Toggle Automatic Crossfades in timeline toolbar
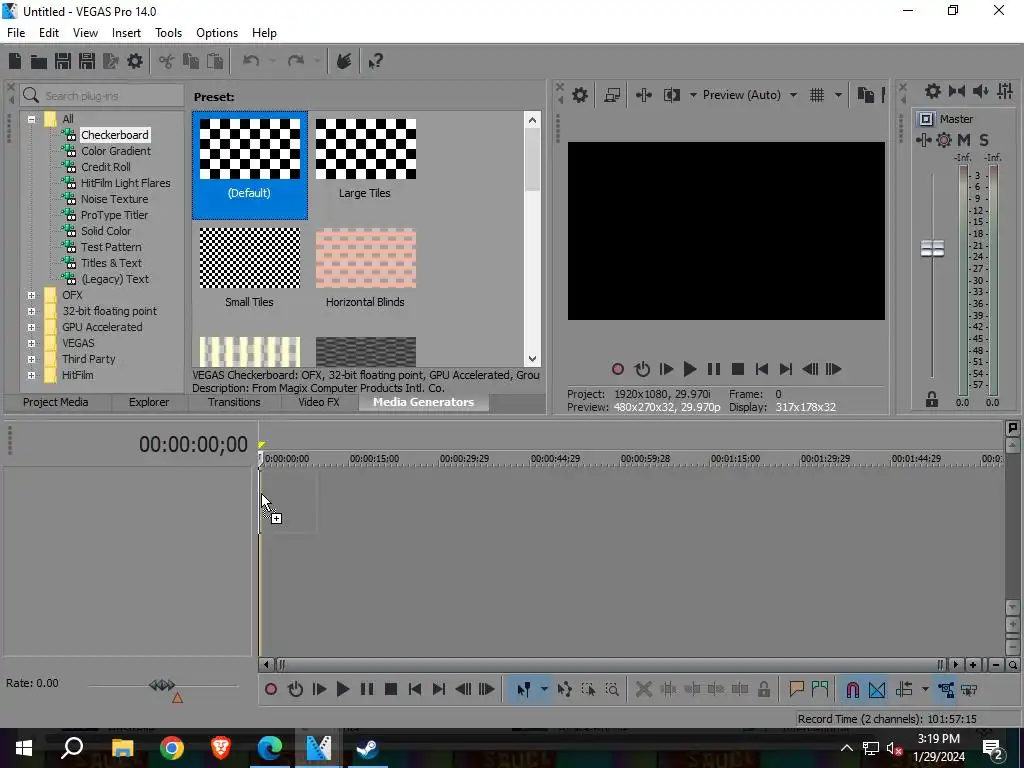 [x=877, y=690]
